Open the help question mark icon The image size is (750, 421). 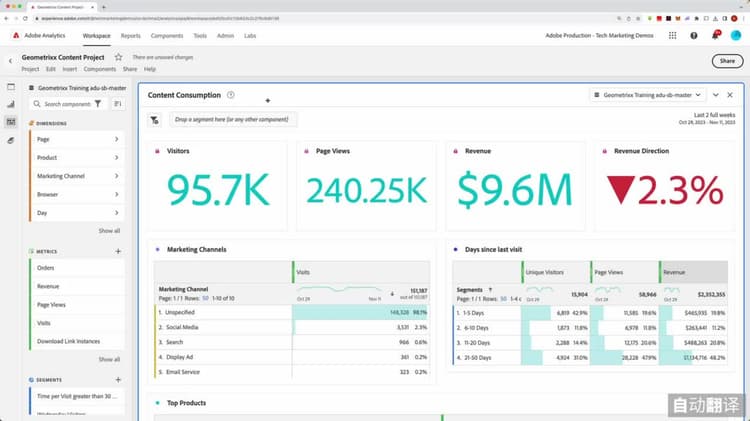694,35
